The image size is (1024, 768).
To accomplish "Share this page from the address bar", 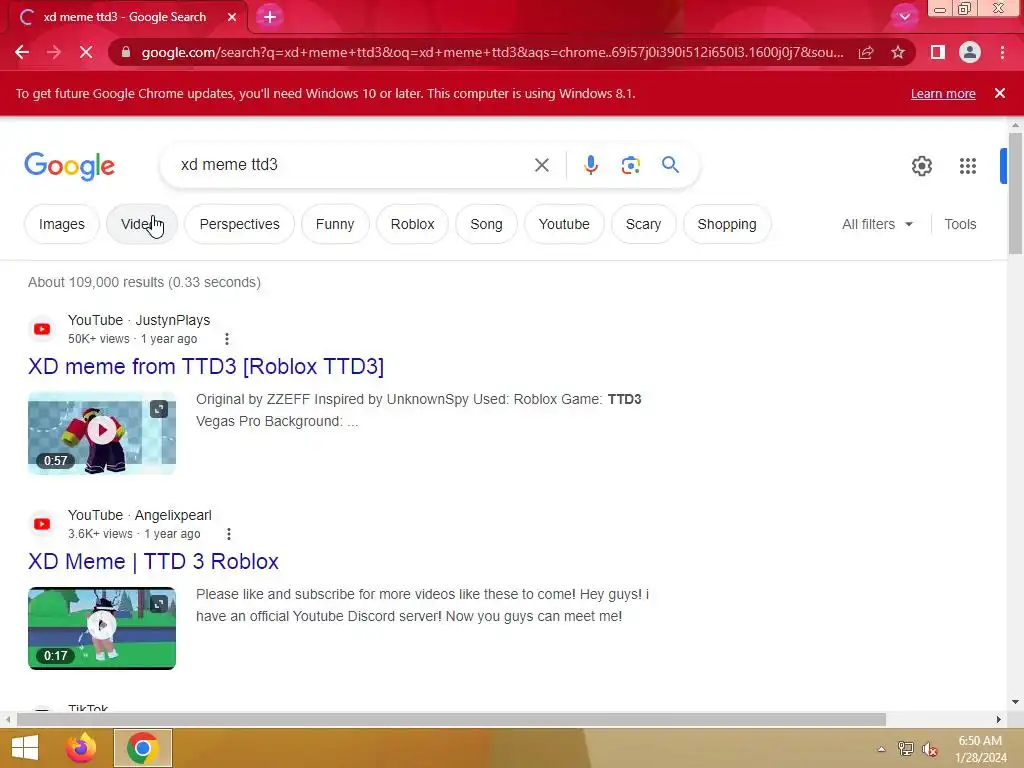I will pos(866,52).
